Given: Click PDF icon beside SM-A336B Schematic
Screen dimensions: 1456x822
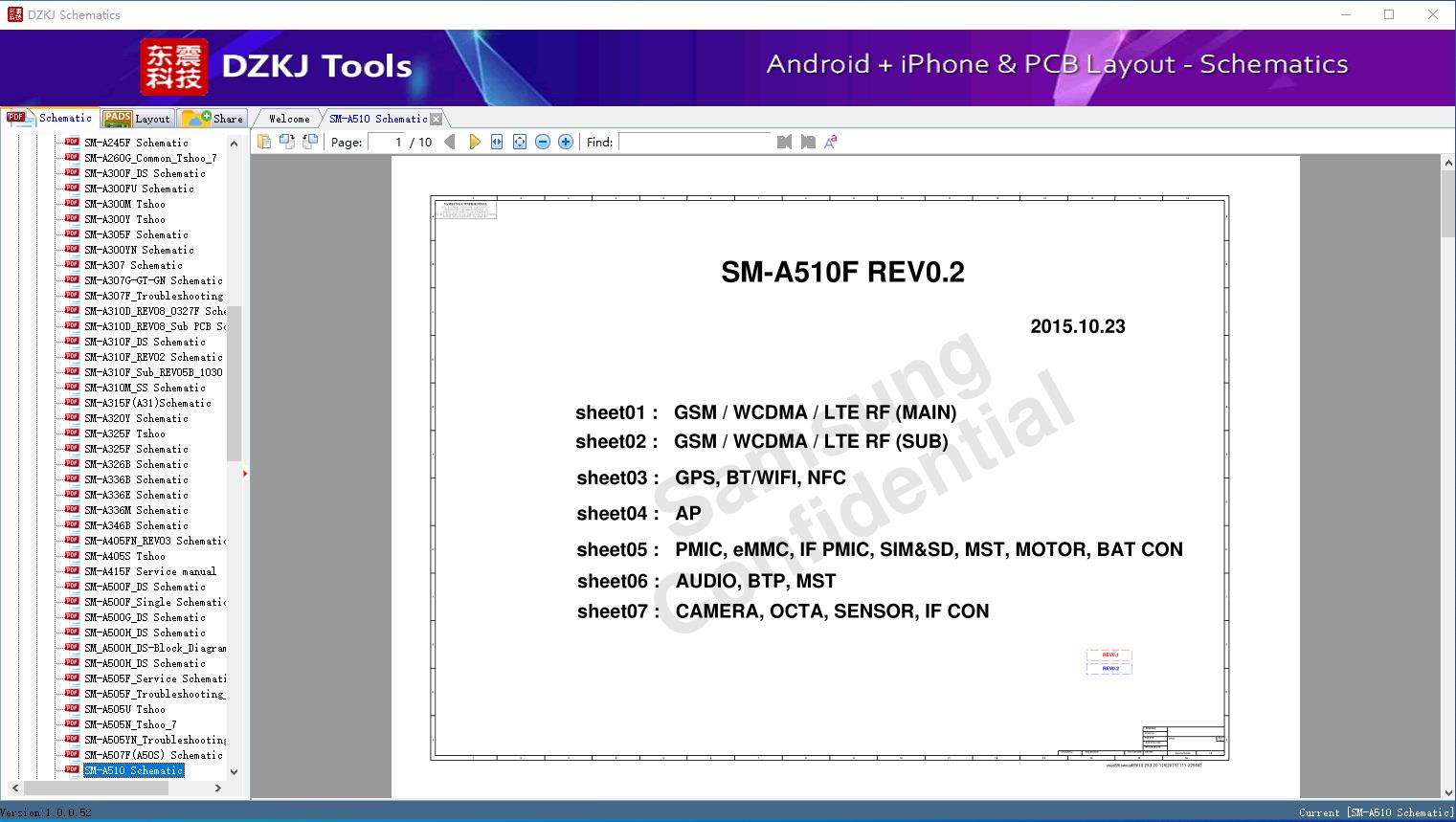Looking at the screenshot, I should [x=72, y=478].
